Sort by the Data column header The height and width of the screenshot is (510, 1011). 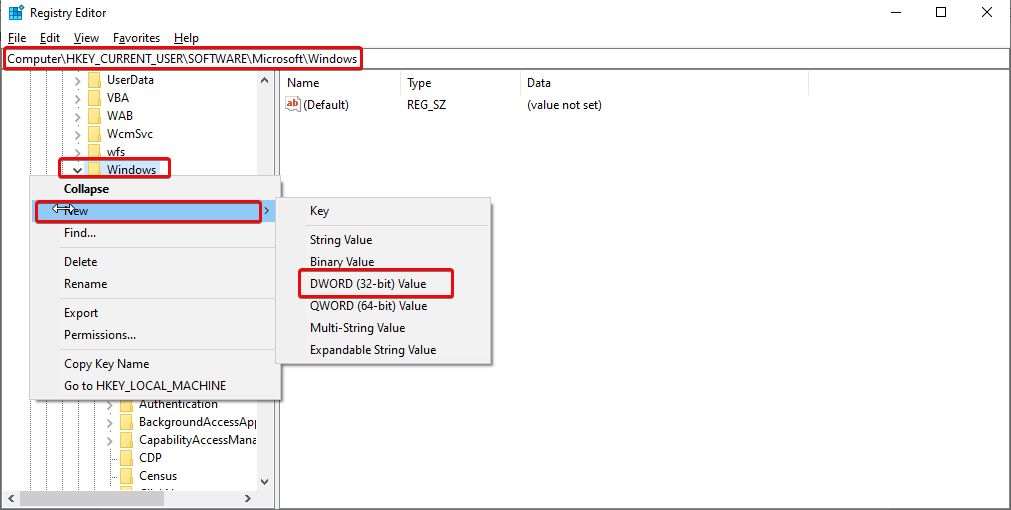[663, 83]
